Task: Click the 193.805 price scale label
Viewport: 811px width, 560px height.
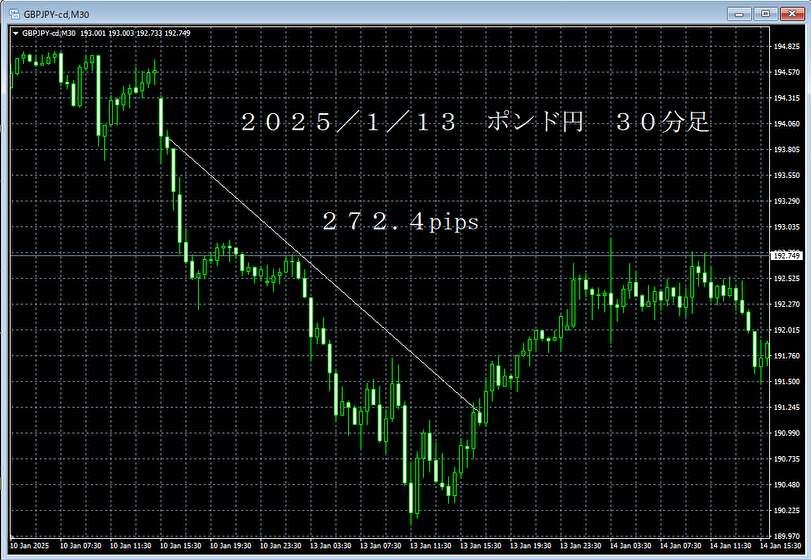Action: 786,150
